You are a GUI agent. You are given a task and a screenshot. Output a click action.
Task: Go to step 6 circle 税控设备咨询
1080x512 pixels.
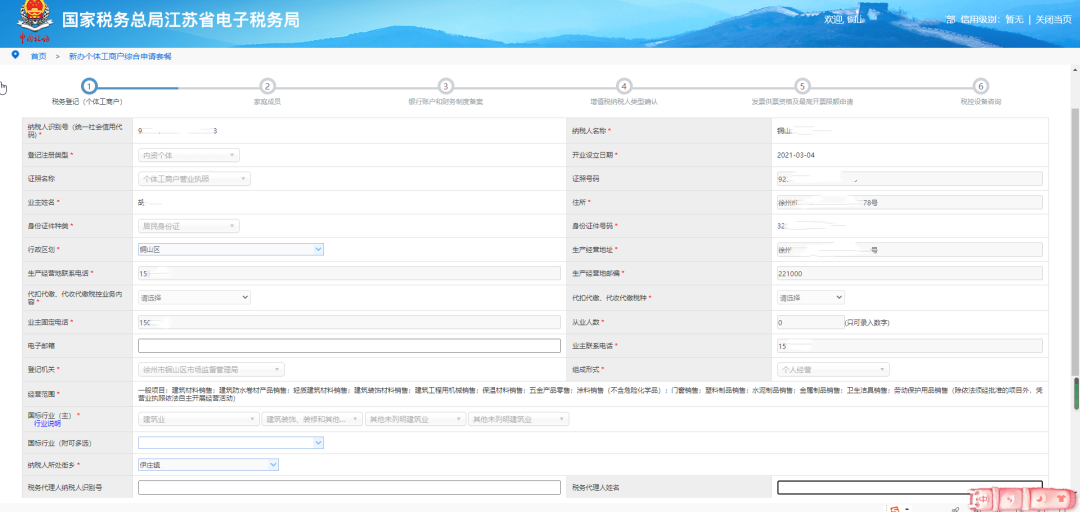(980, 86)
